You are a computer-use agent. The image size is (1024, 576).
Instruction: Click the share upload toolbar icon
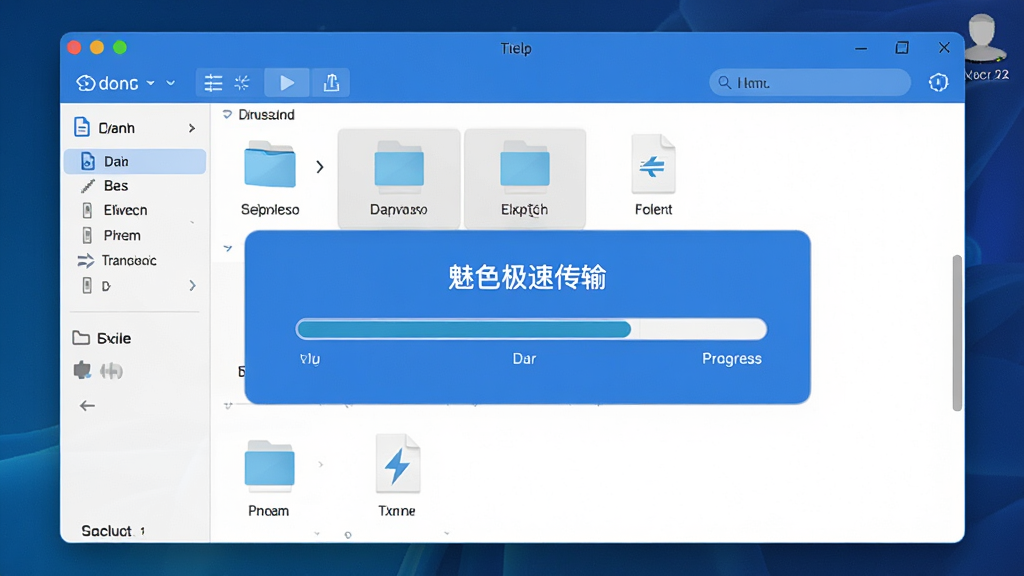[x=331, y=83]
